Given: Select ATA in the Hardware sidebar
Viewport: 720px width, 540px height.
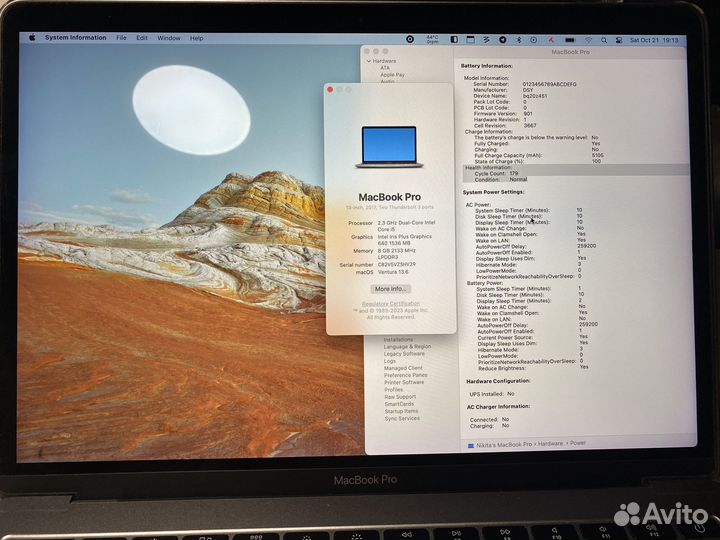Looking at the screenshot, I should tap(385, 68).
